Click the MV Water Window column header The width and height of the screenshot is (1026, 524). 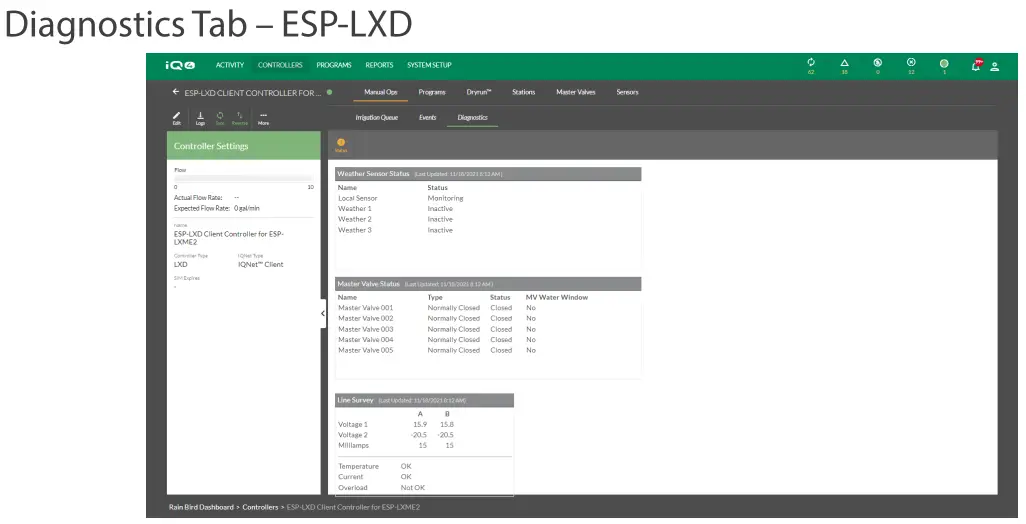point(557,298)
